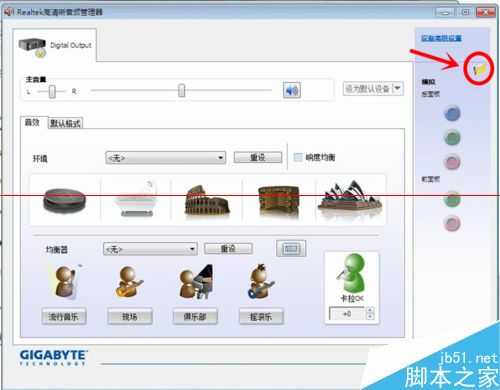This screenshot has height=390, width=500.
Task: Click the Realtek title bar speaker icon
Action: (9, 12)
